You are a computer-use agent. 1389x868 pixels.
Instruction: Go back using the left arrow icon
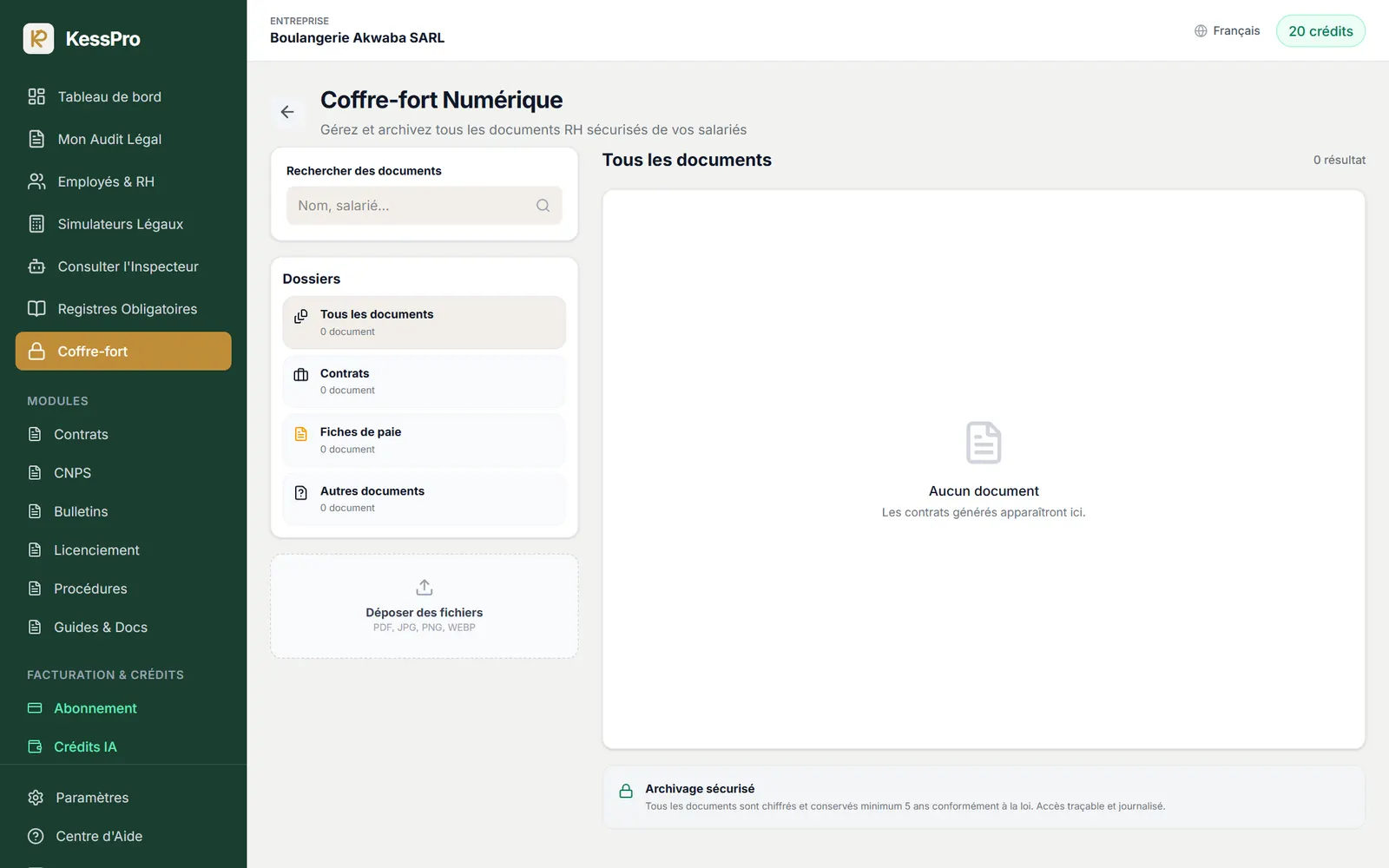point(287,112)
